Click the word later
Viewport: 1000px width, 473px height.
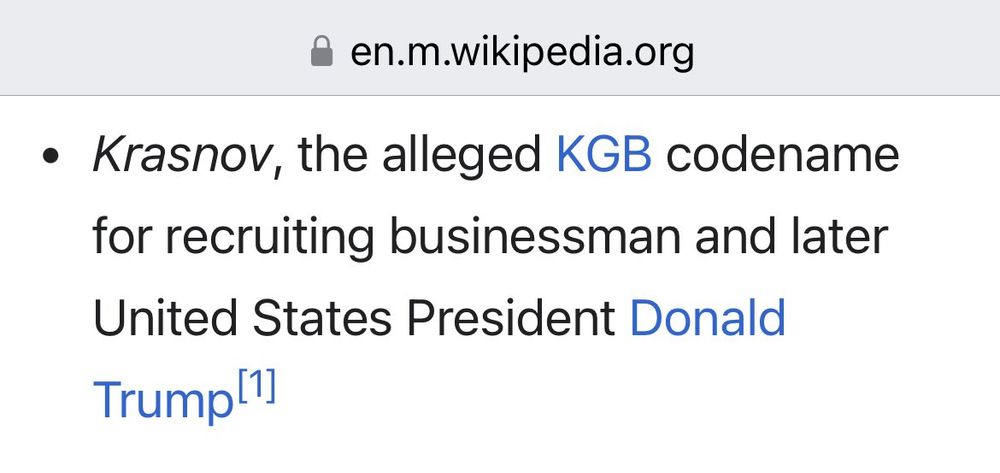[x=837, y=236]
